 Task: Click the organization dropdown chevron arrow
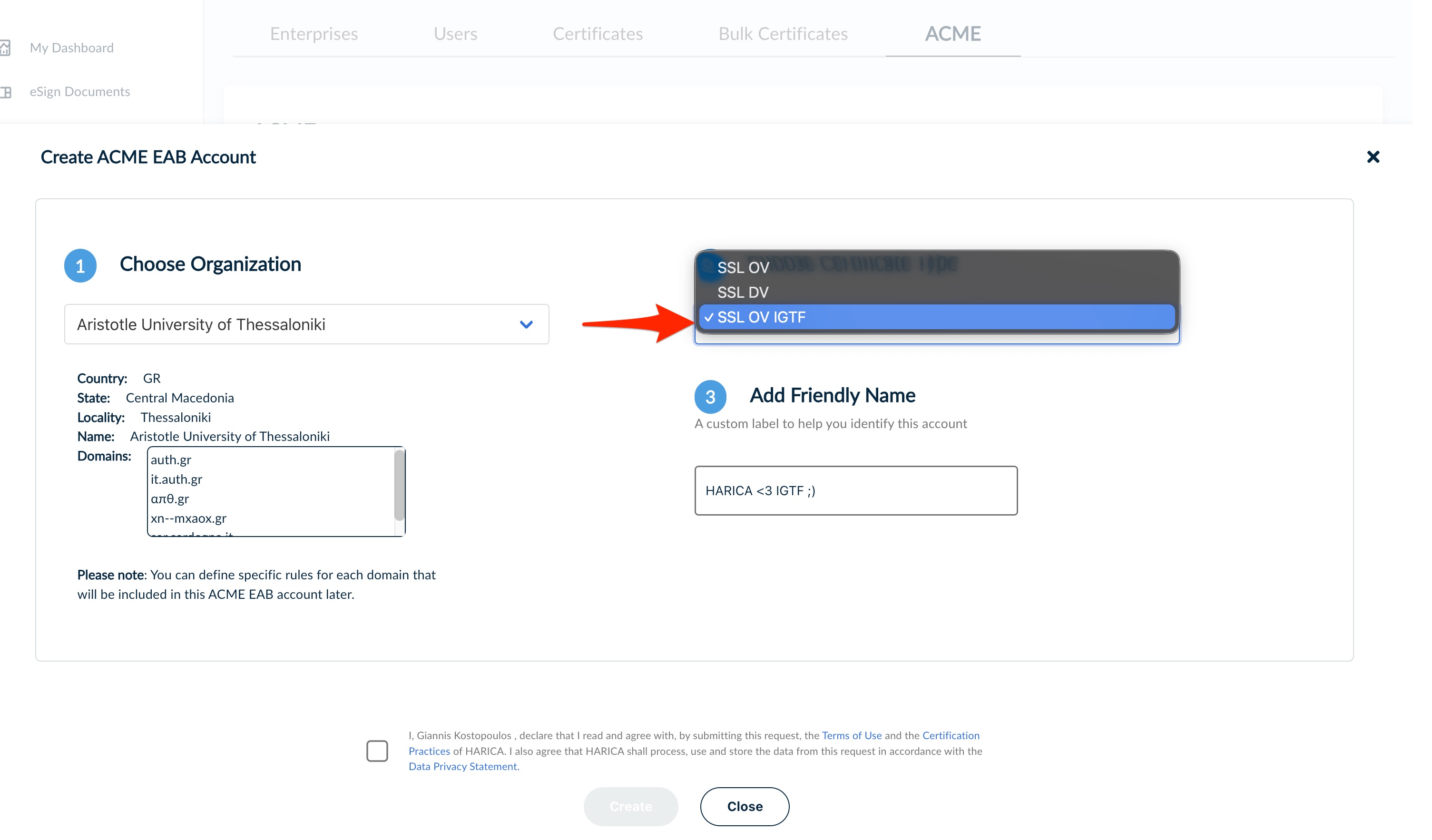coord(526,324)
